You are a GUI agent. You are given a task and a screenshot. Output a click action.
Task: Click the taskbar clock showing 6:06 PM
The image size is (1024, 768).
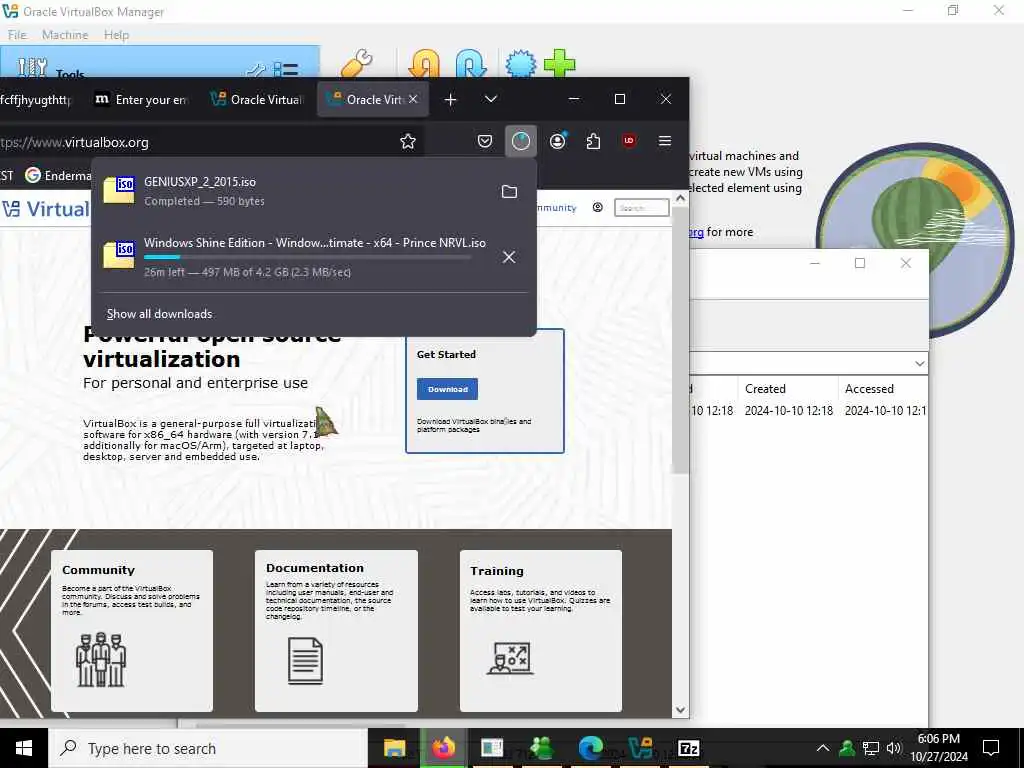(938, 748)
